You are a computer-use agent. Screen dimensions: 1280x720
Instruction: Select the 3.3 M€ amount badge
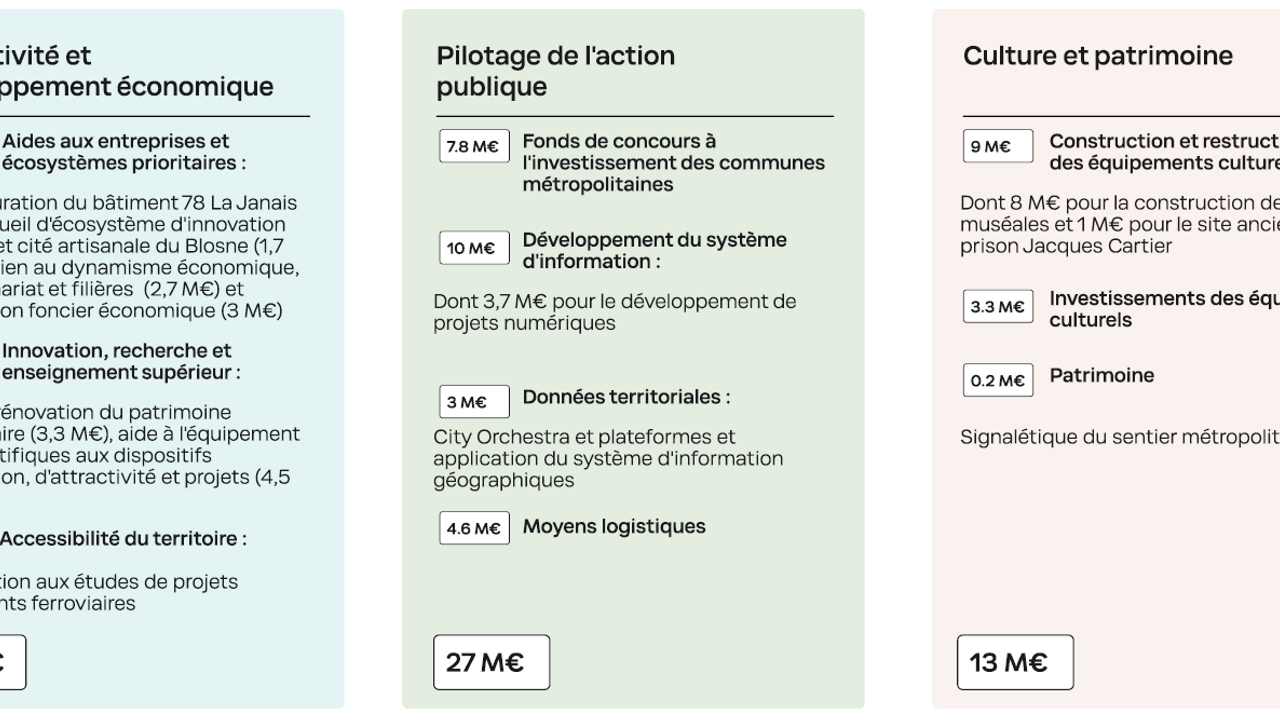click(x=998, y=306)
